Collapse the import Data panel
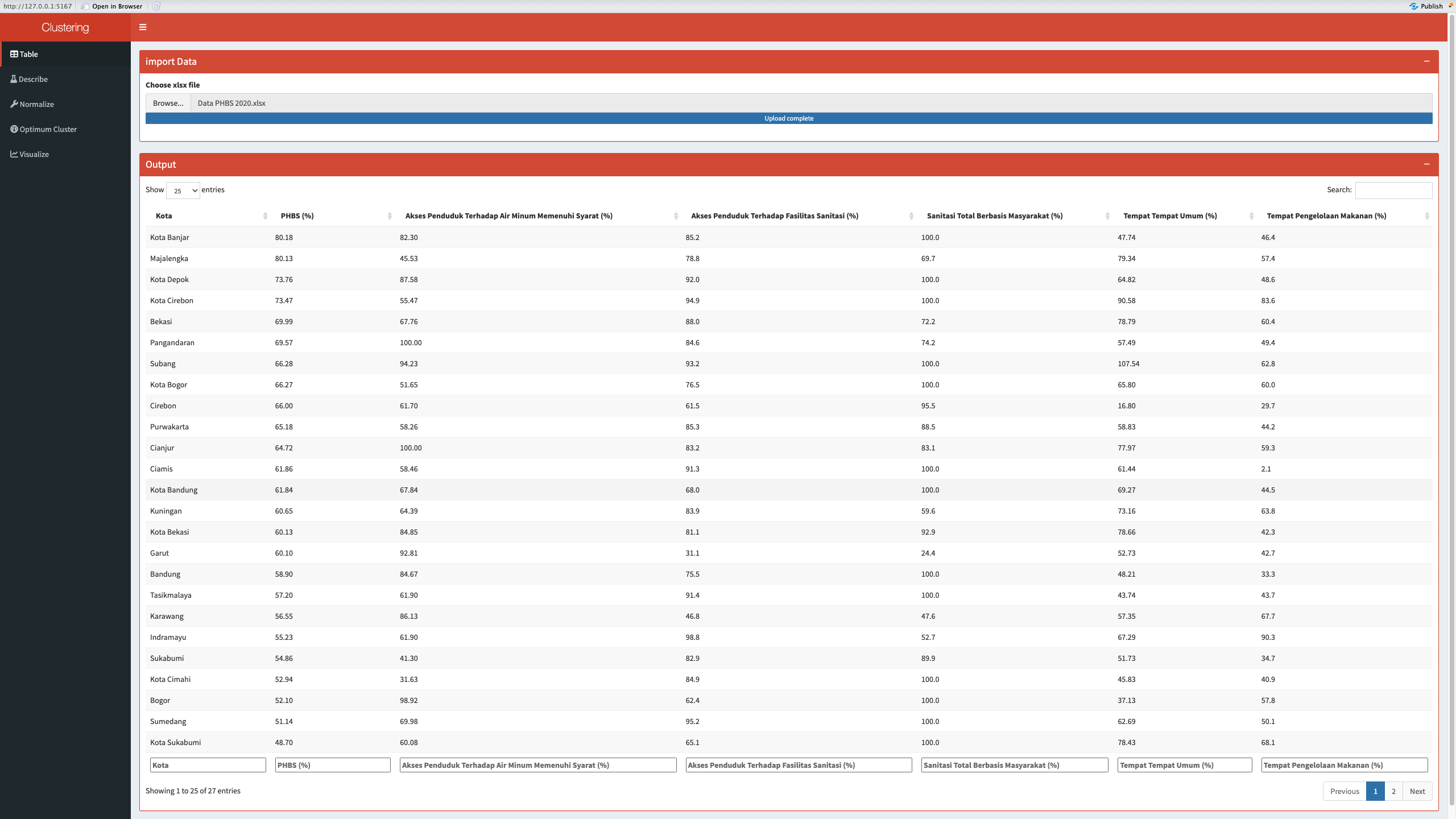The image size is (1456, 819). (1427, 61)
